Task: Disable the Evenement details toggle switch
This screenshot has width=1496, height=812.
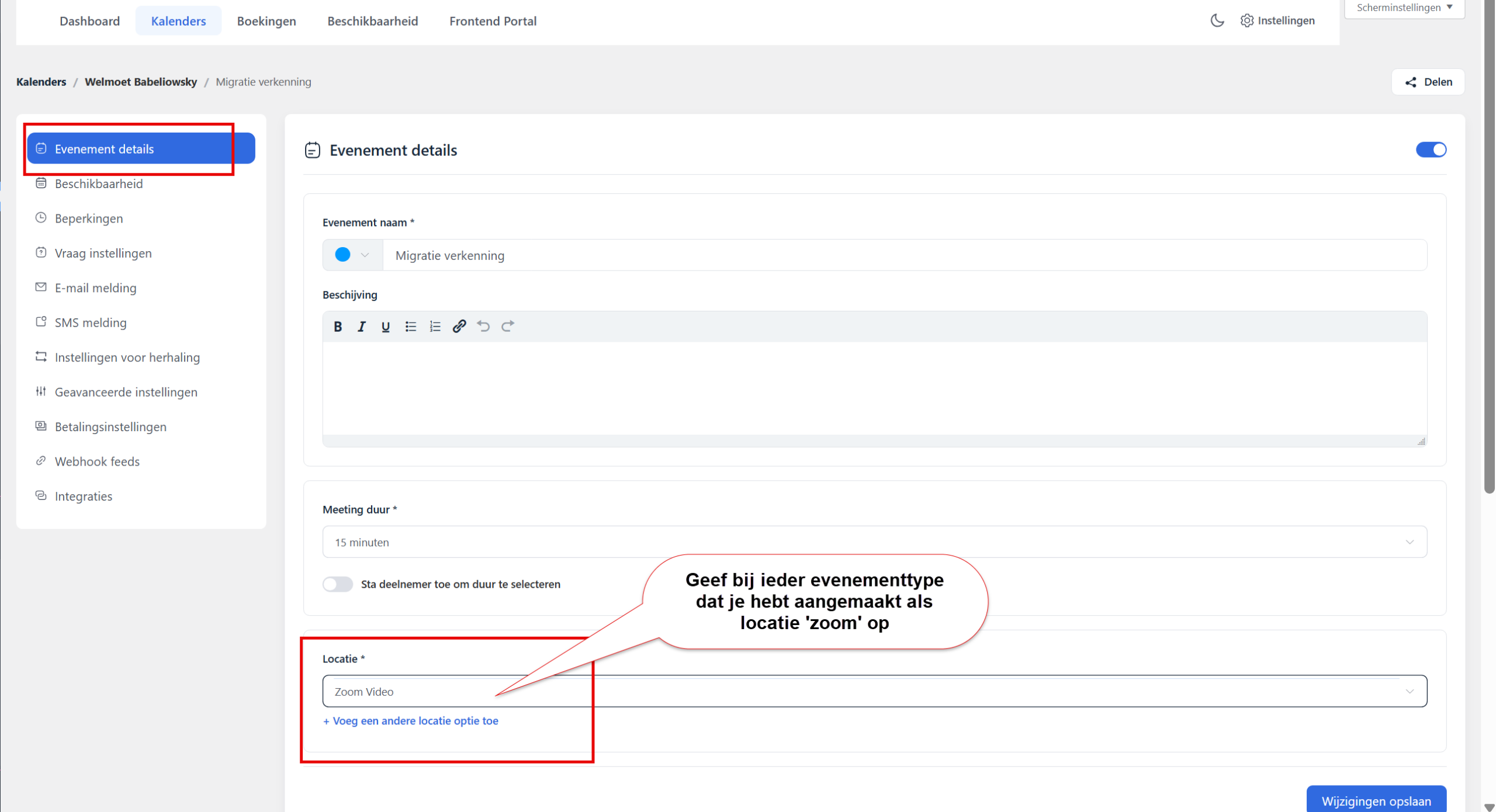Action: [x=1431, y=150]
